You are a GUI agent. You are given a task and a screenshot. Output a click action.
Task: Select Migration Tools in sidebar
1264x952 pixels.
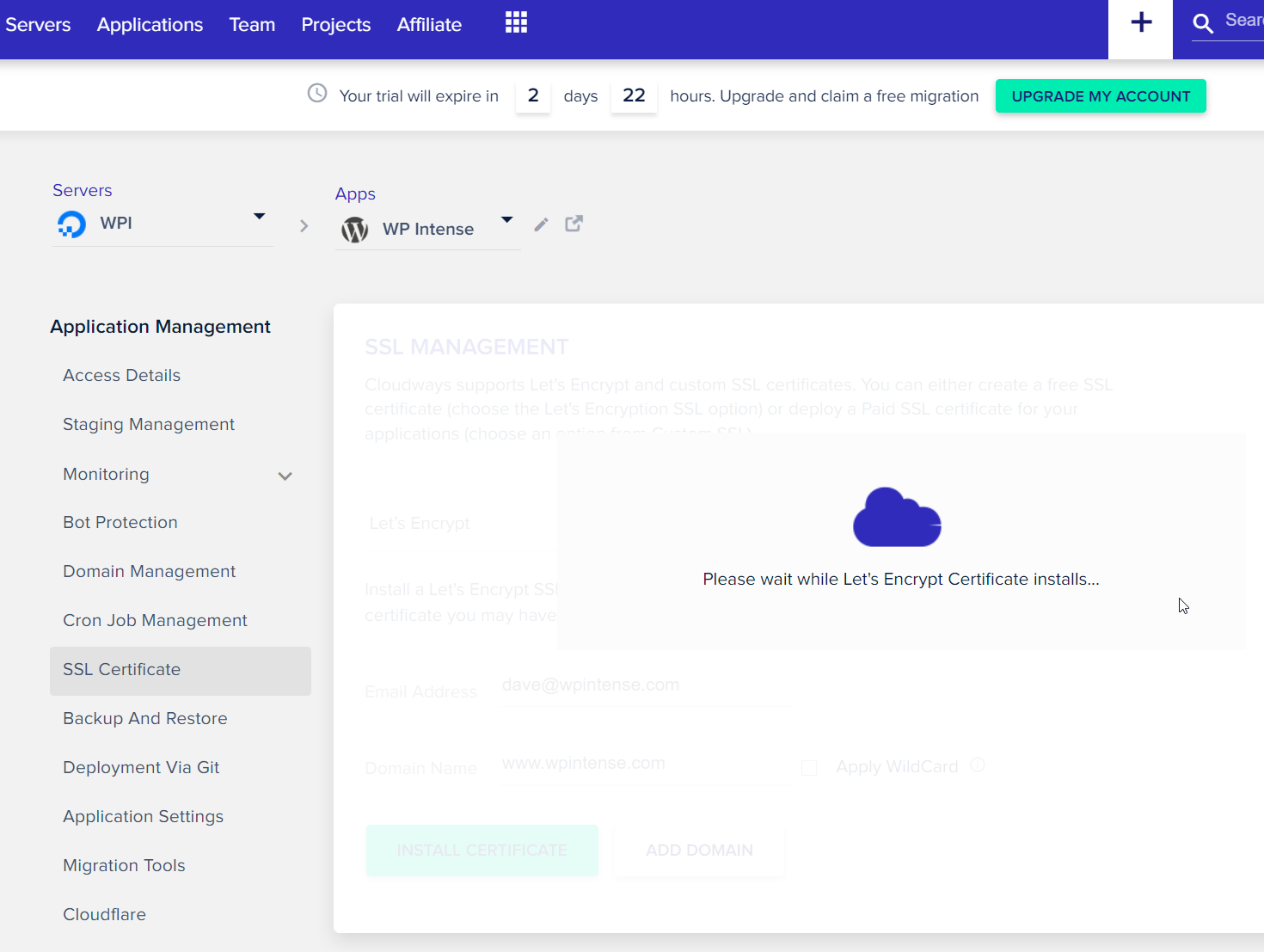124,866
